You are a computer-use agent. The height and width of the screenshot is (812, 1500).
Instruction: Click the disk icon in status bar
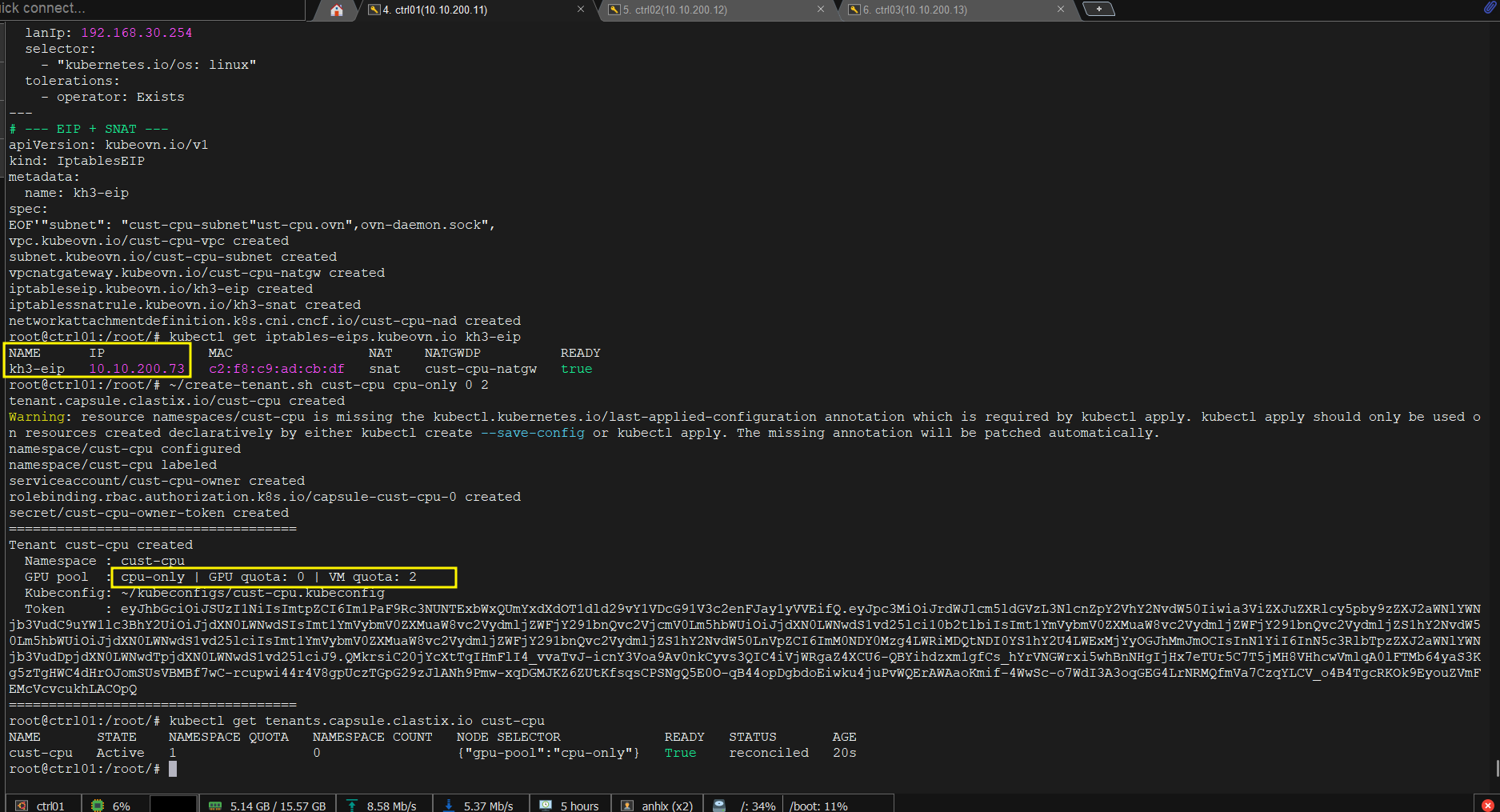tap(719, 806)
